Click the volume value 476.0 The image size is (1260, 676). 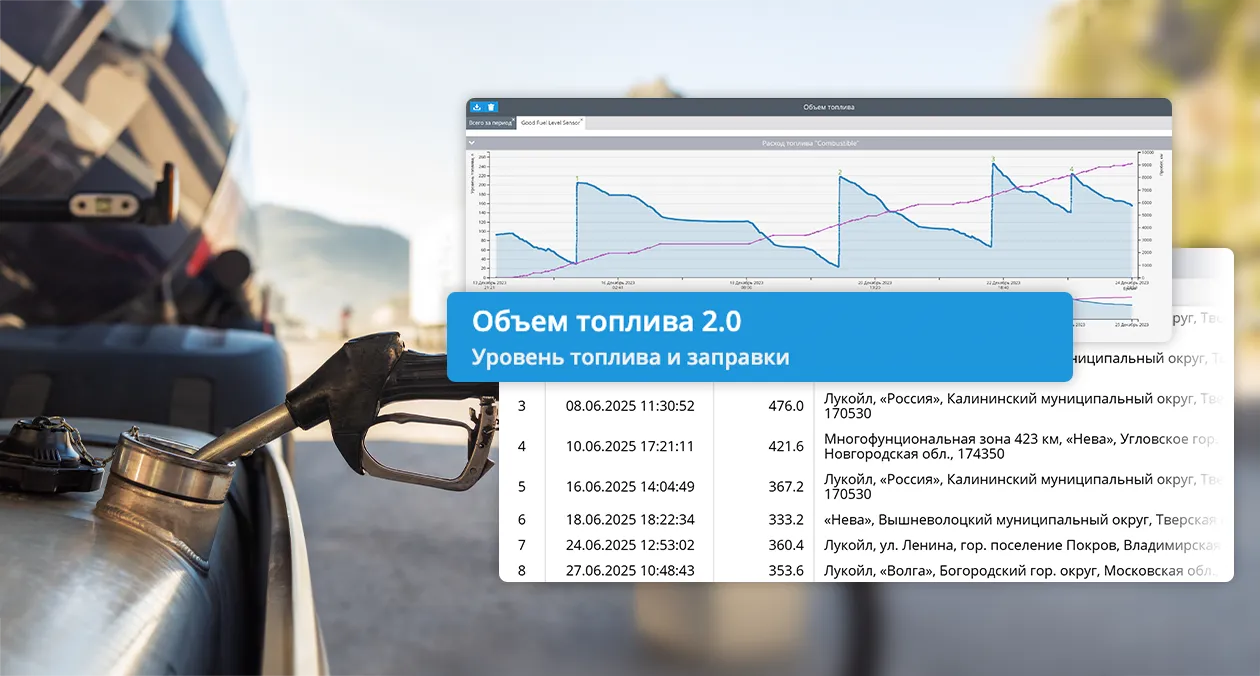pos(786,406)
